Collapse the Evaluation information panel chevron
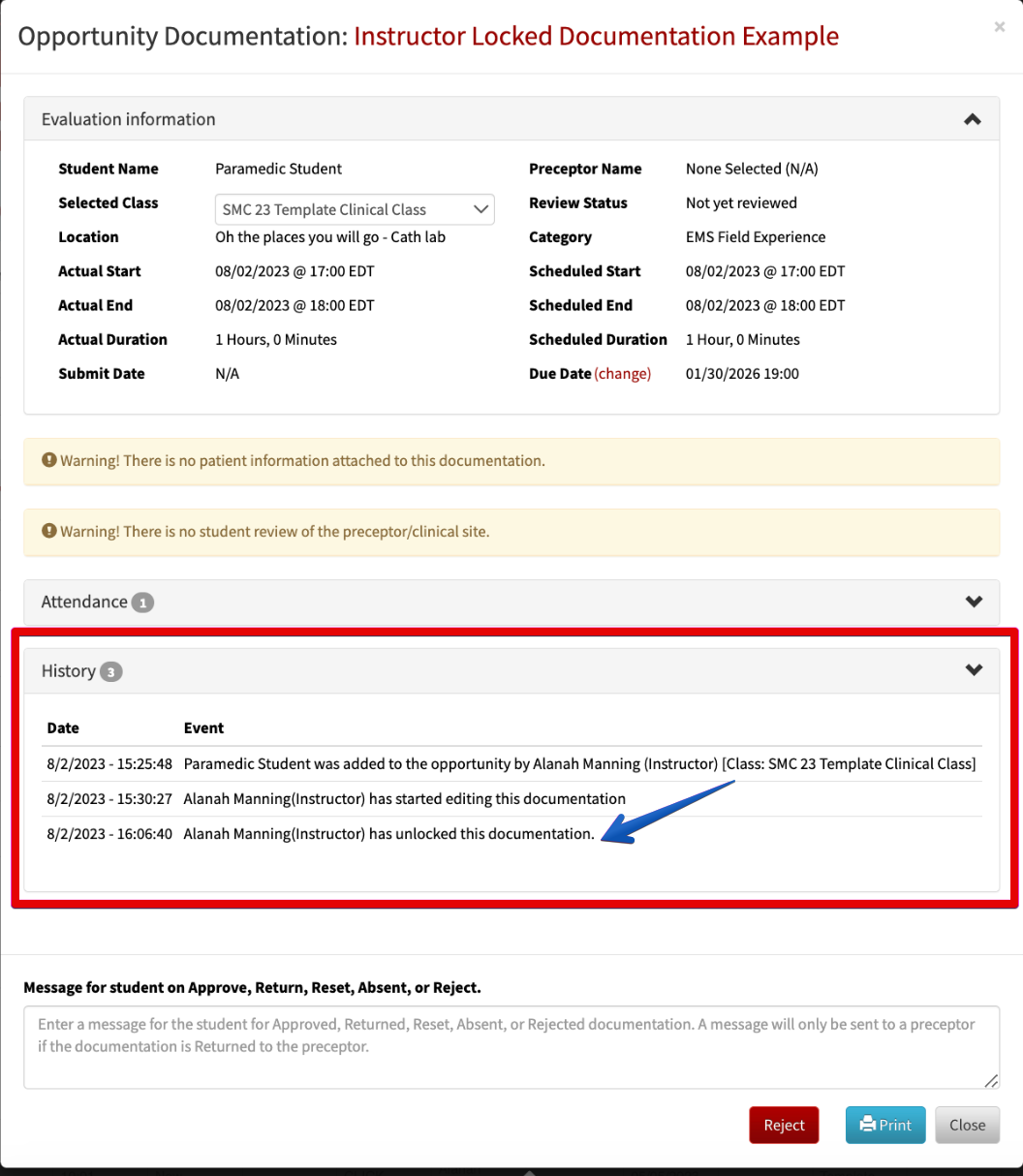 pos(973,119)
